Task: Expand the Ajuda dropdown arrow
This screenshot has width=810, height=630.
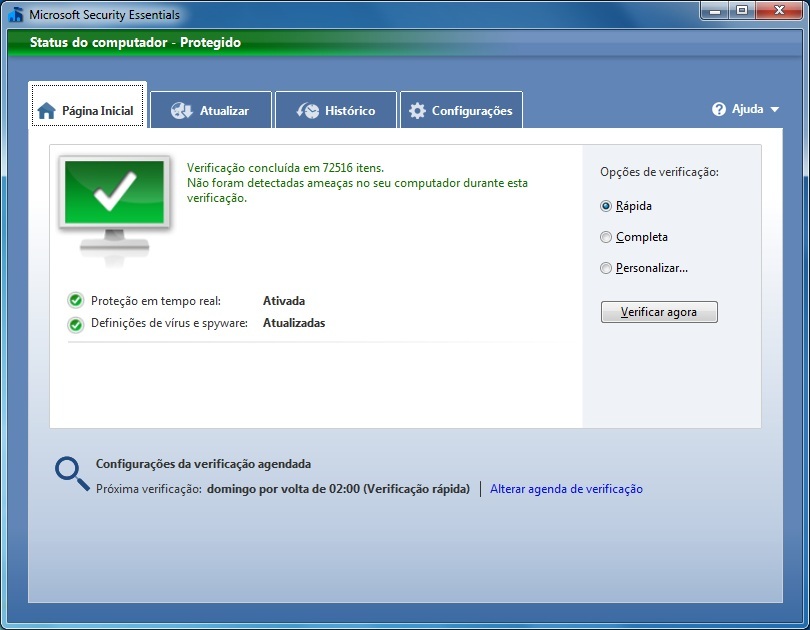Action: tap(774, 109)
